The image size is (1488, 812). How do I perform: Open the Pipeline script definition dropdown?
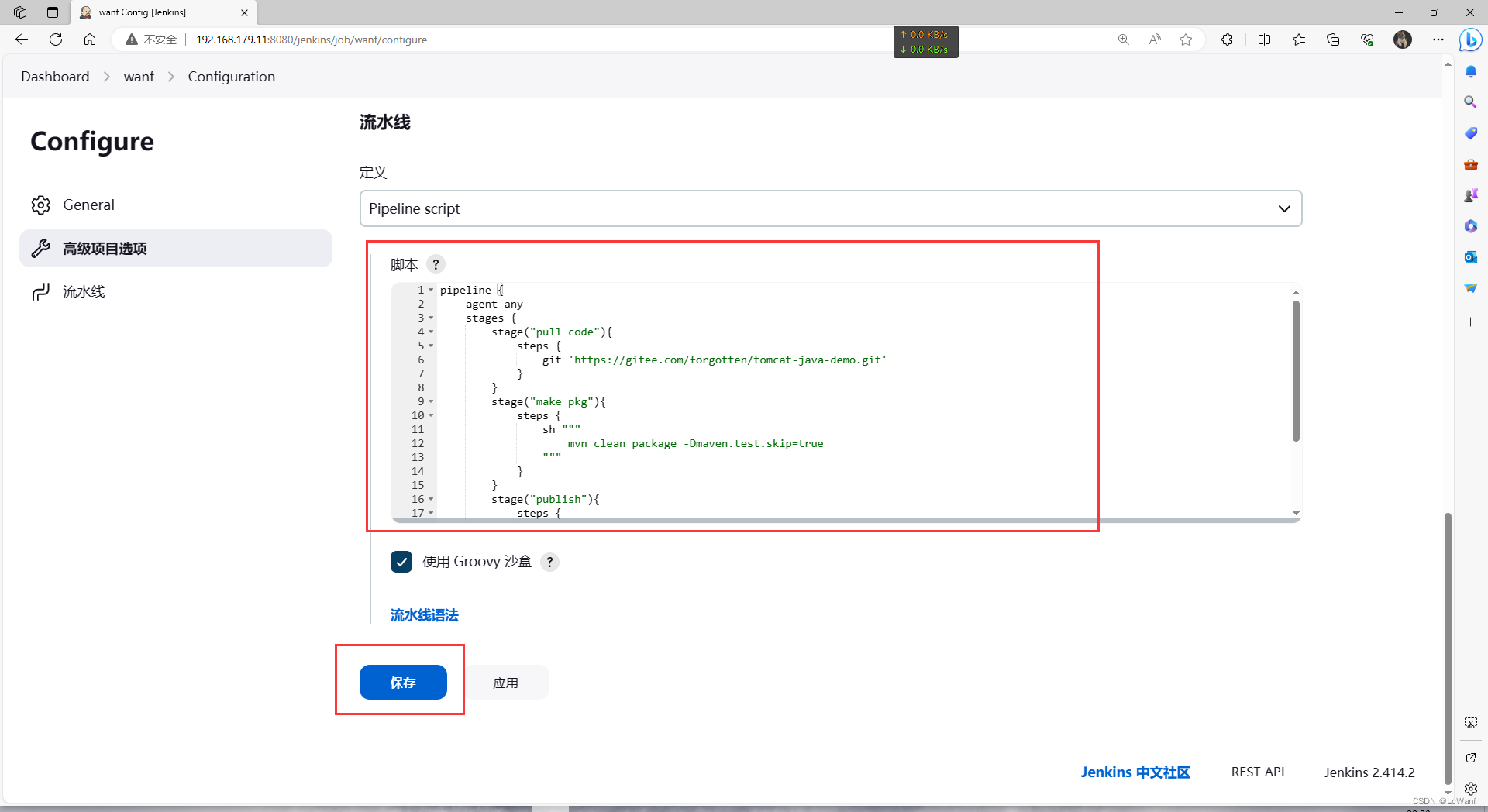pyautogui.click(x=831, y=208)
